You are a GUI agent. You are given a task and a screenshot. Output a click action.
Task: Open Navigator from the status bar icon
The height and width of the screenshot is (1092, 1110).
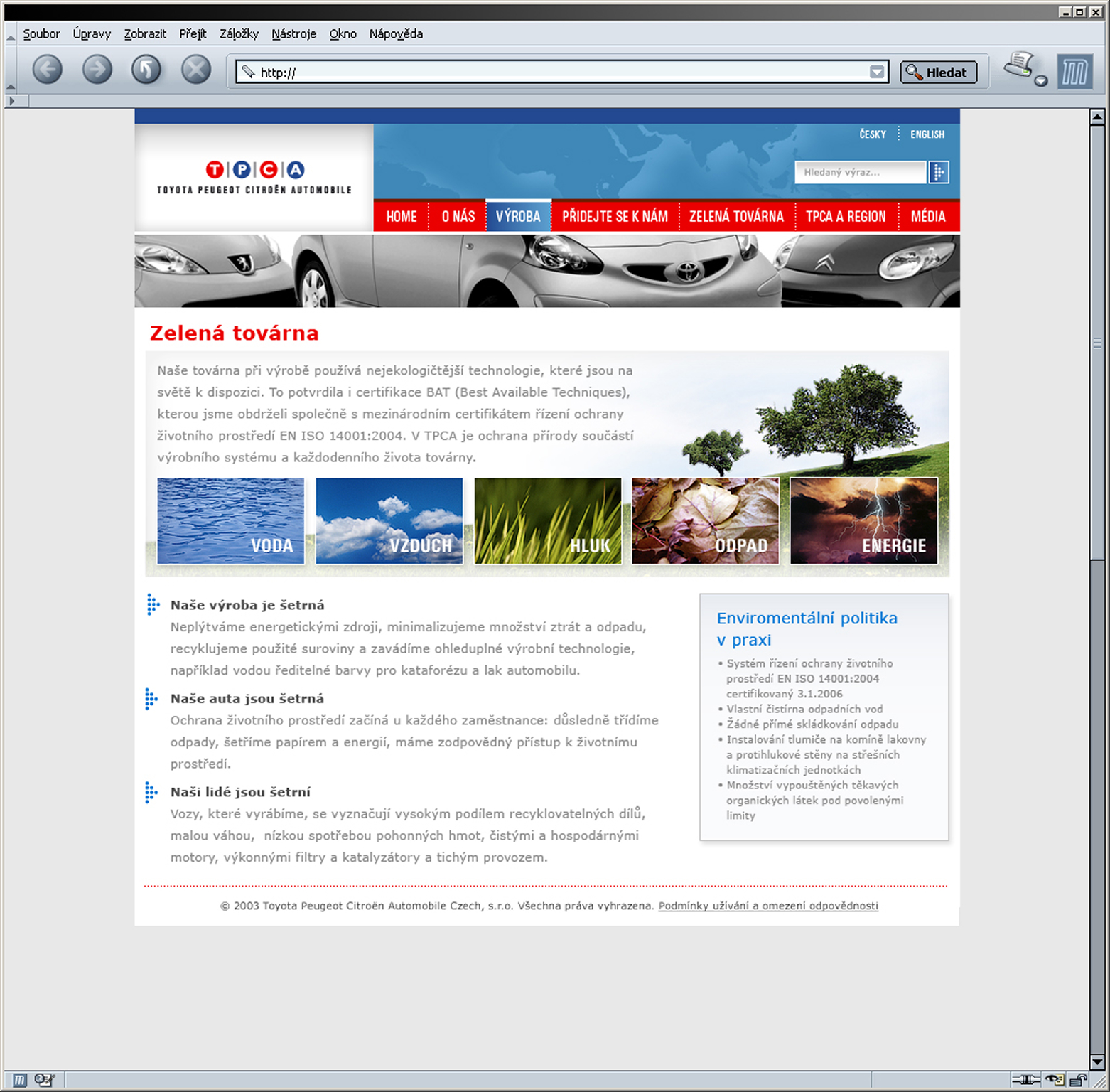pyautogui.click(x=19, y=1081)
